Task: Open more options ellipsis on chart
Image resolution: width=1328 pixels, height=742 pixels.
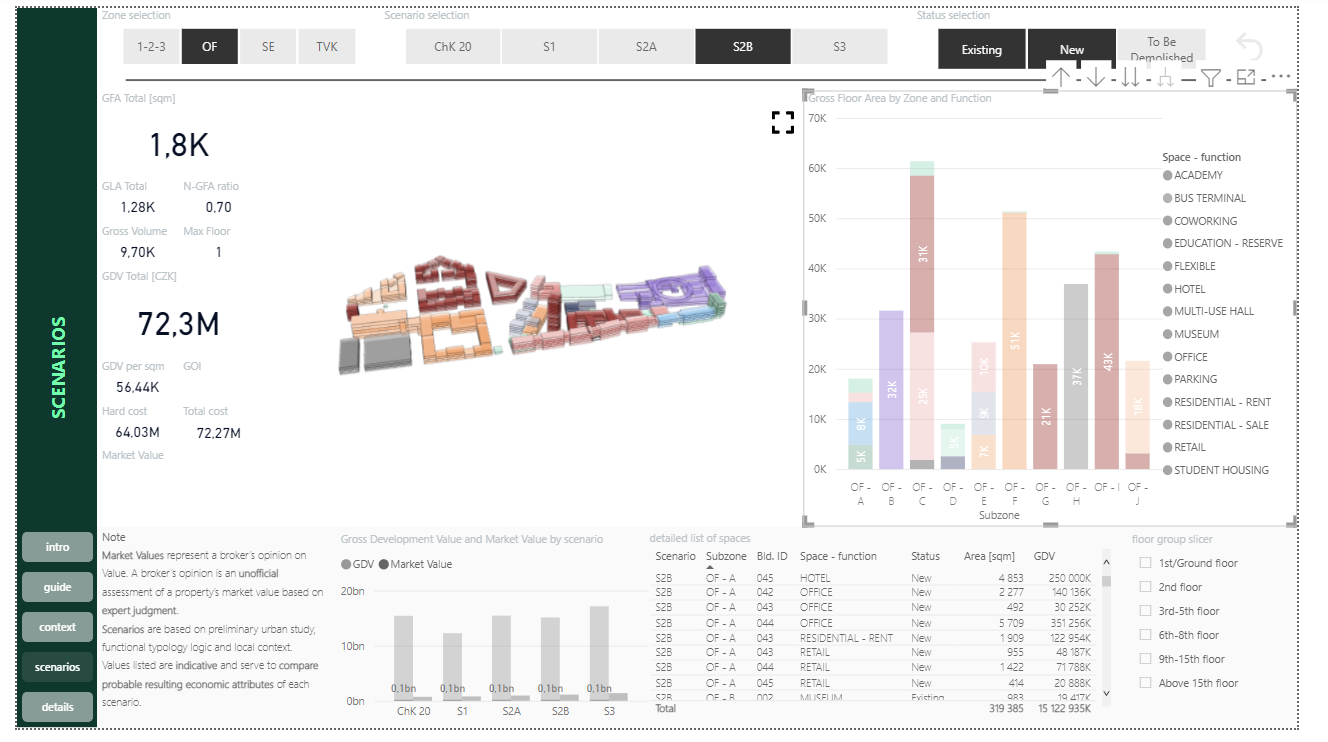Action: click(x=1280, y=77)
